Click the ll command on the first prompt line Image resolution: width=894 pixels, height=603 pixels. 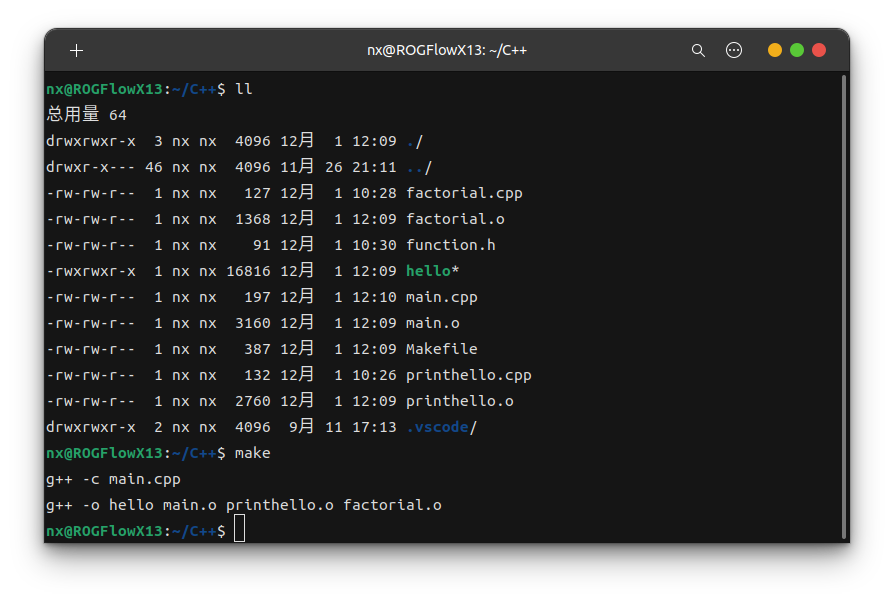point(243,89)
